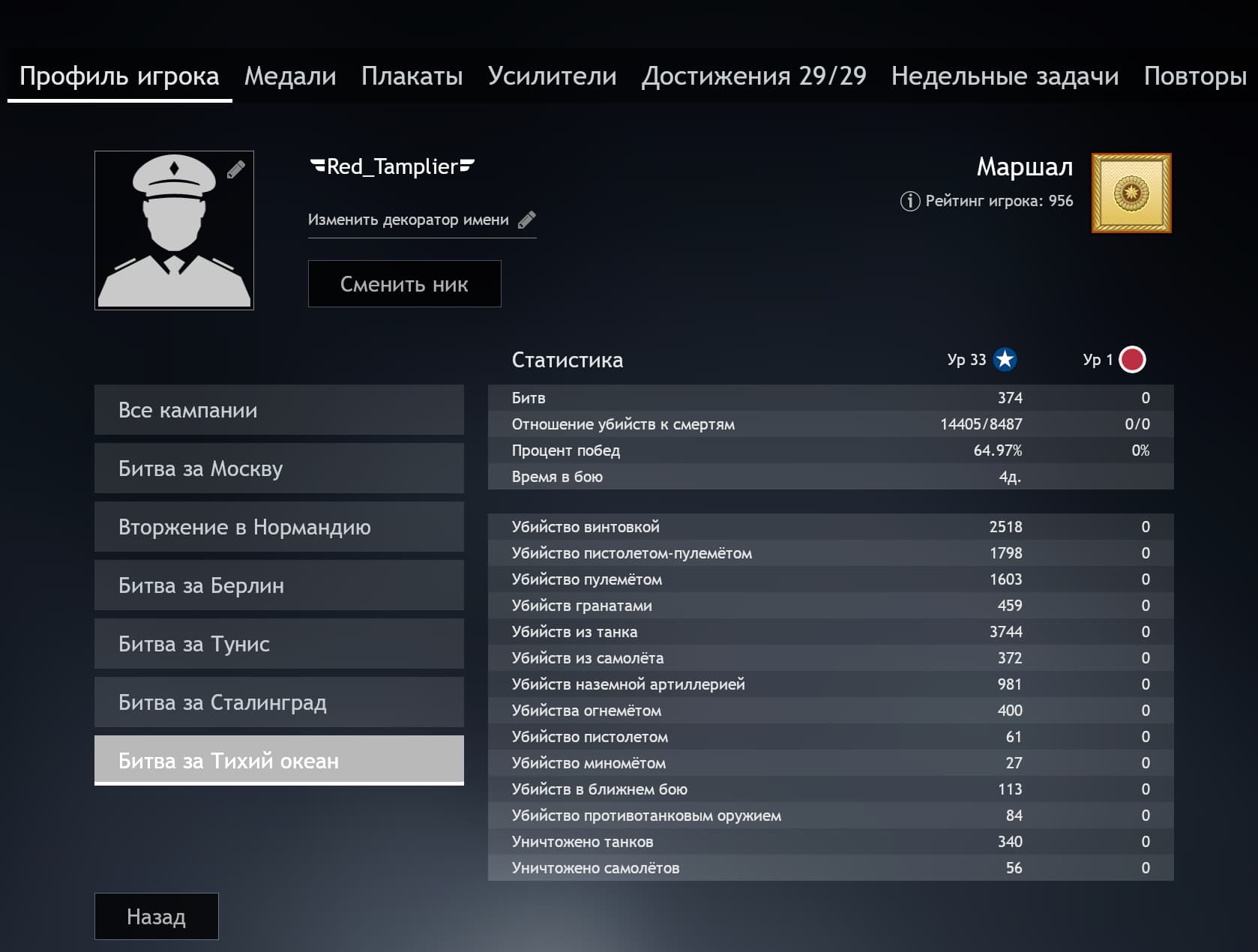Viewport: 1258px width, 952px height.
Task: Open the Достижения 29/29 tab
Action: (x=753, y=76)
